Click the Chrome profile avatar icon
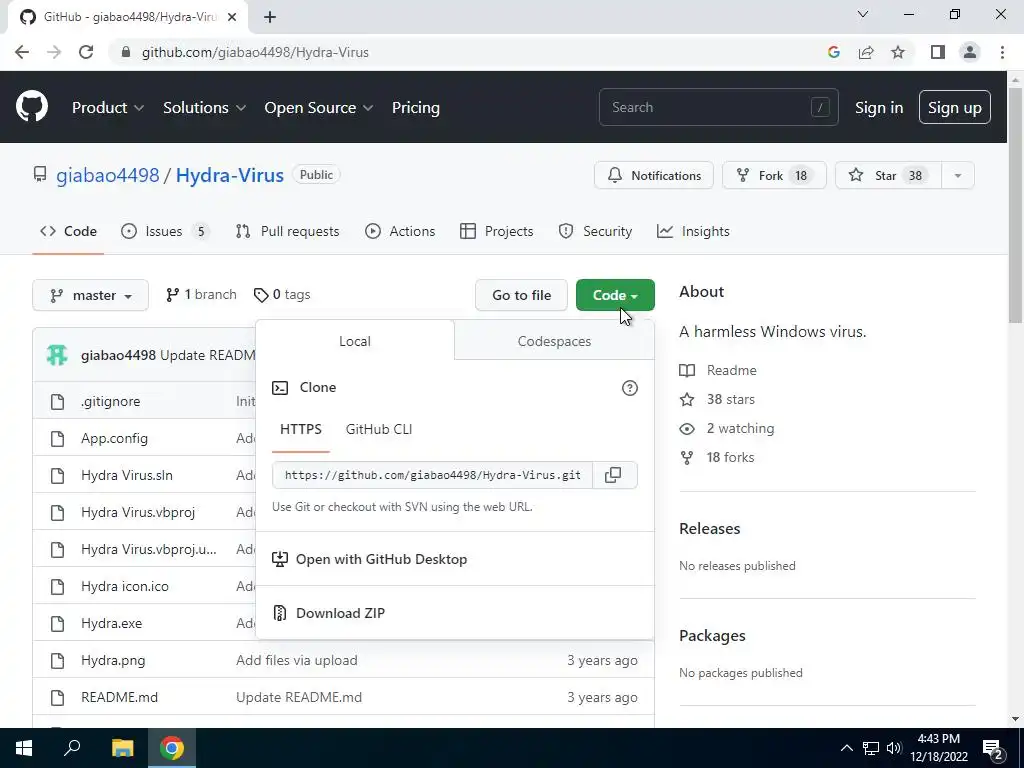 click(x=970, y=52)
